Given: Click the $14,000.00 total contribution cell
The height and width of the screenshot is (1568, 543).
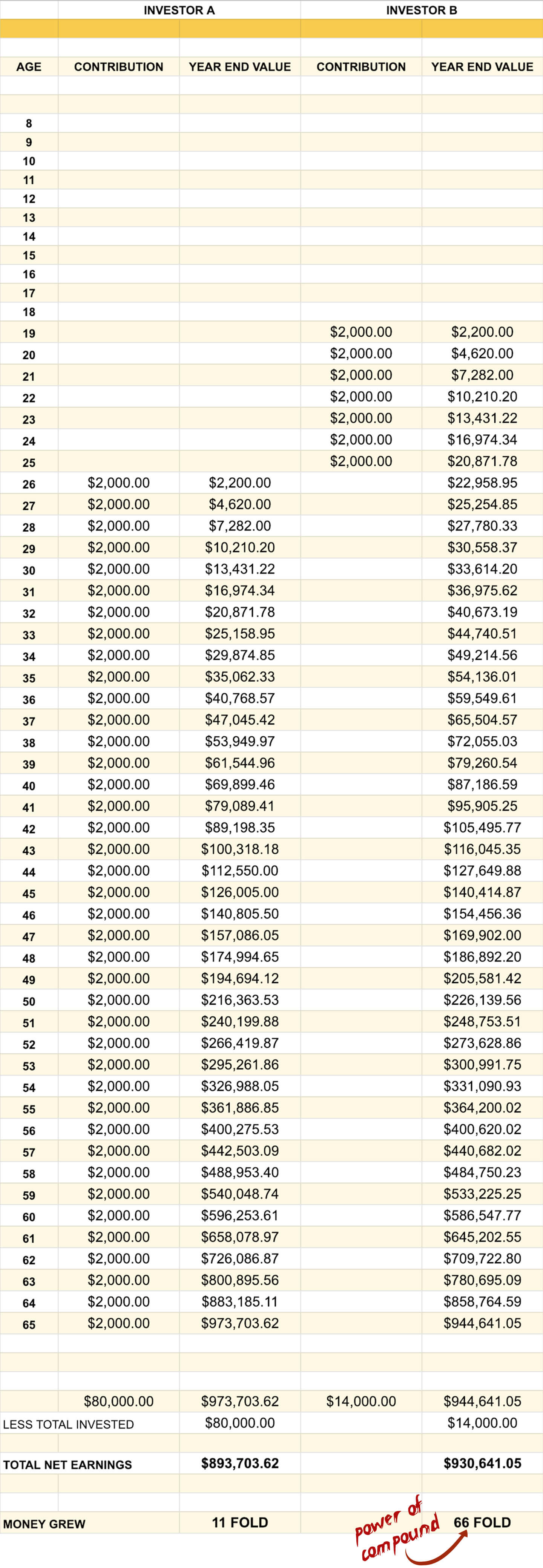Looking at the screenshot, I should 361,1401.
